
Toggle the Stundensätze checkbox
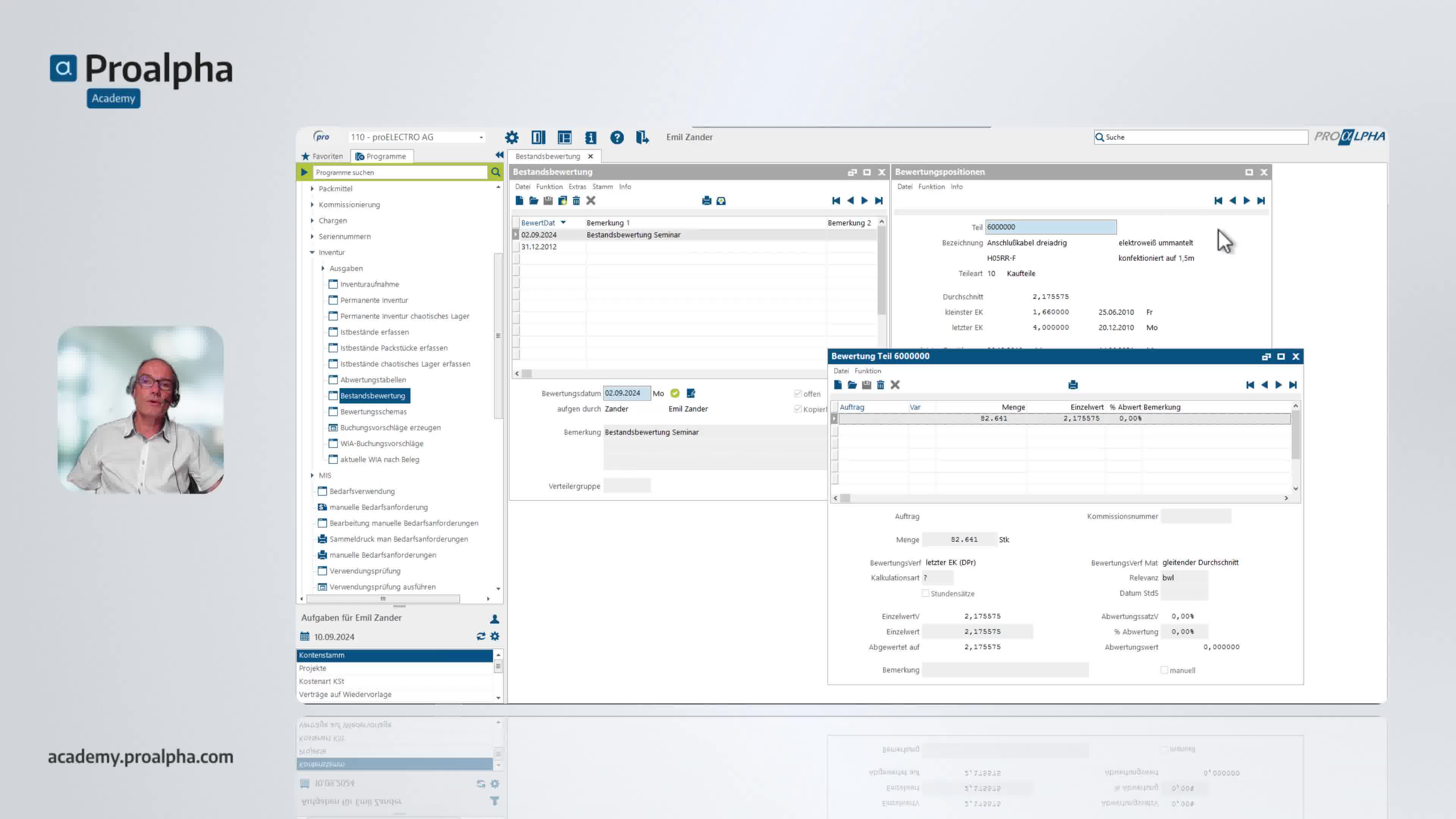point(925,593)
